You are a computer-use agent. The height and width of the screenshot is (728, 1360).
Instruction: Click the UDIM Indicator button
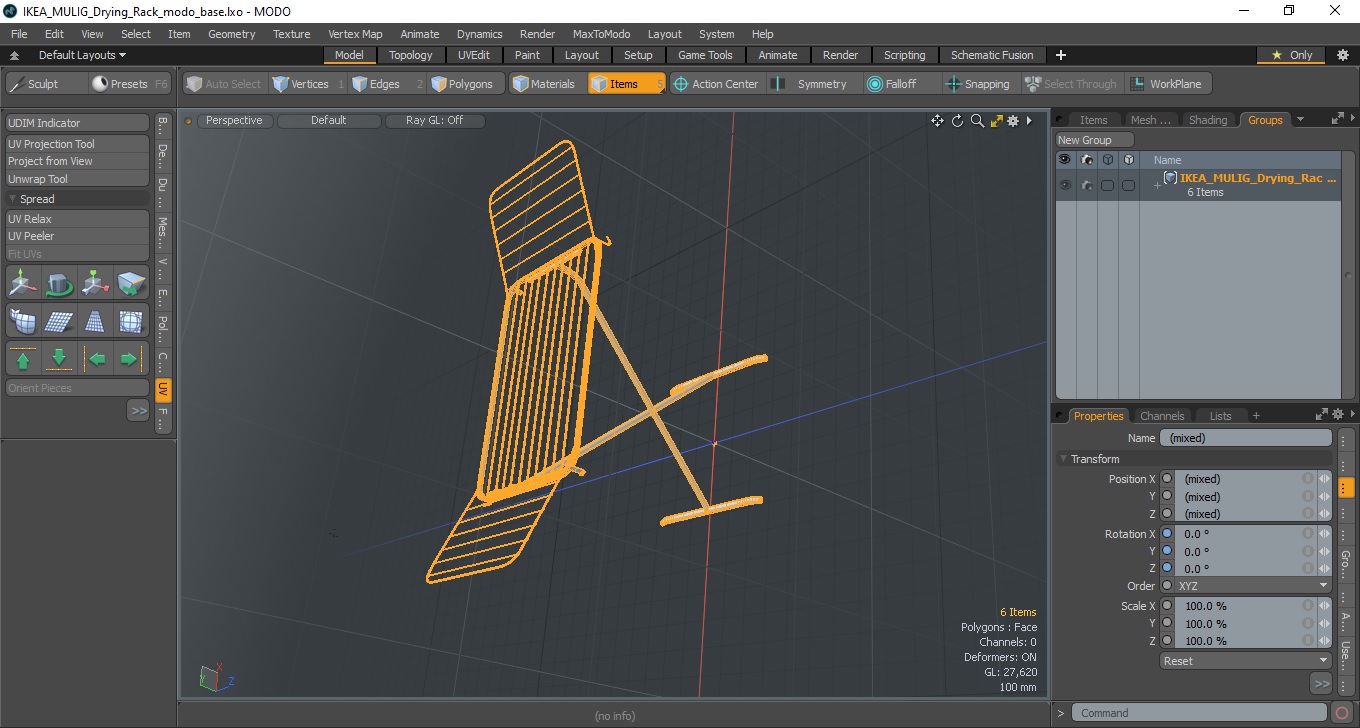click(x=77, y=123)
